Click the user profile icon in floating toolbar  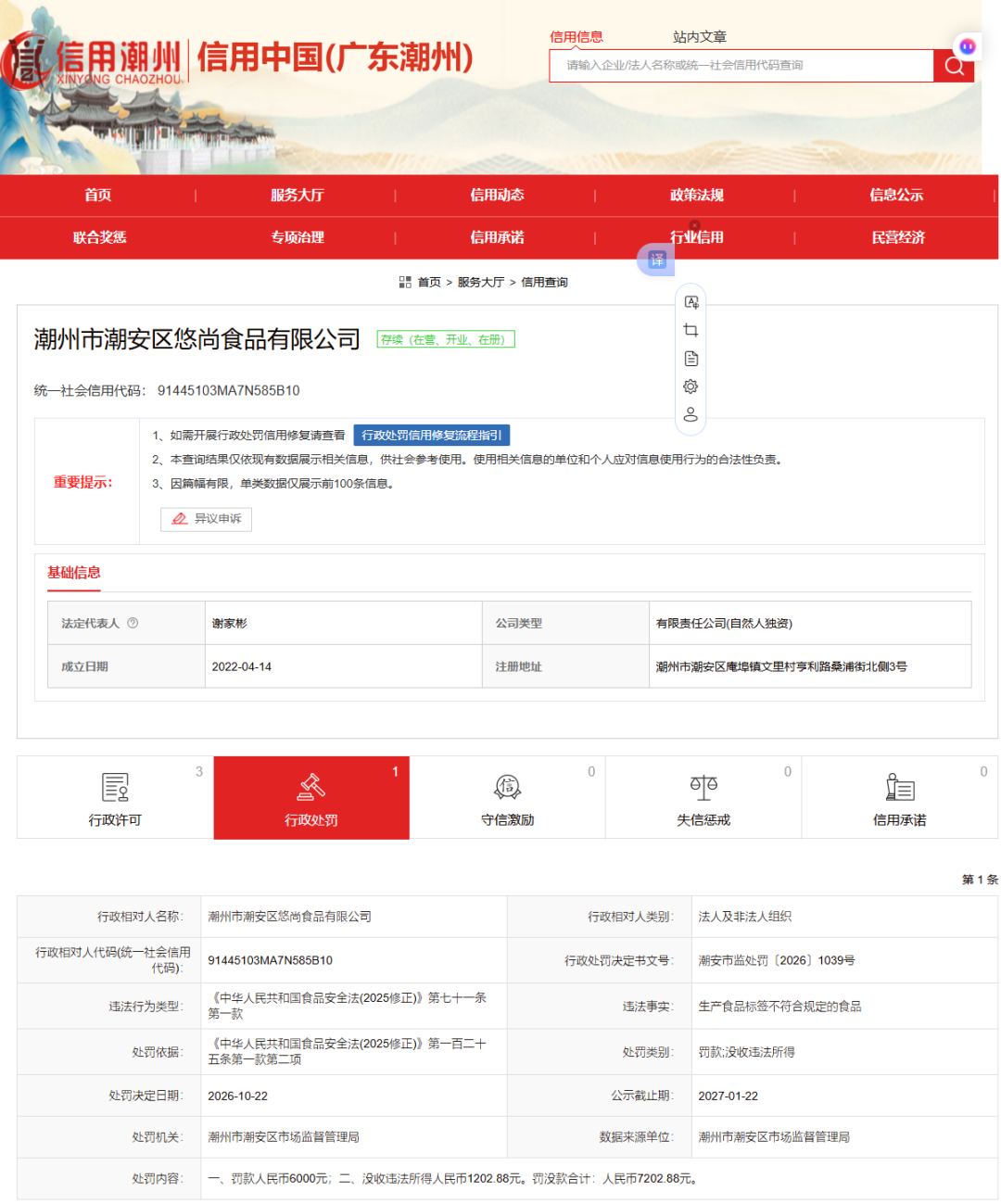pyautogui.click(x=691, y=414)
